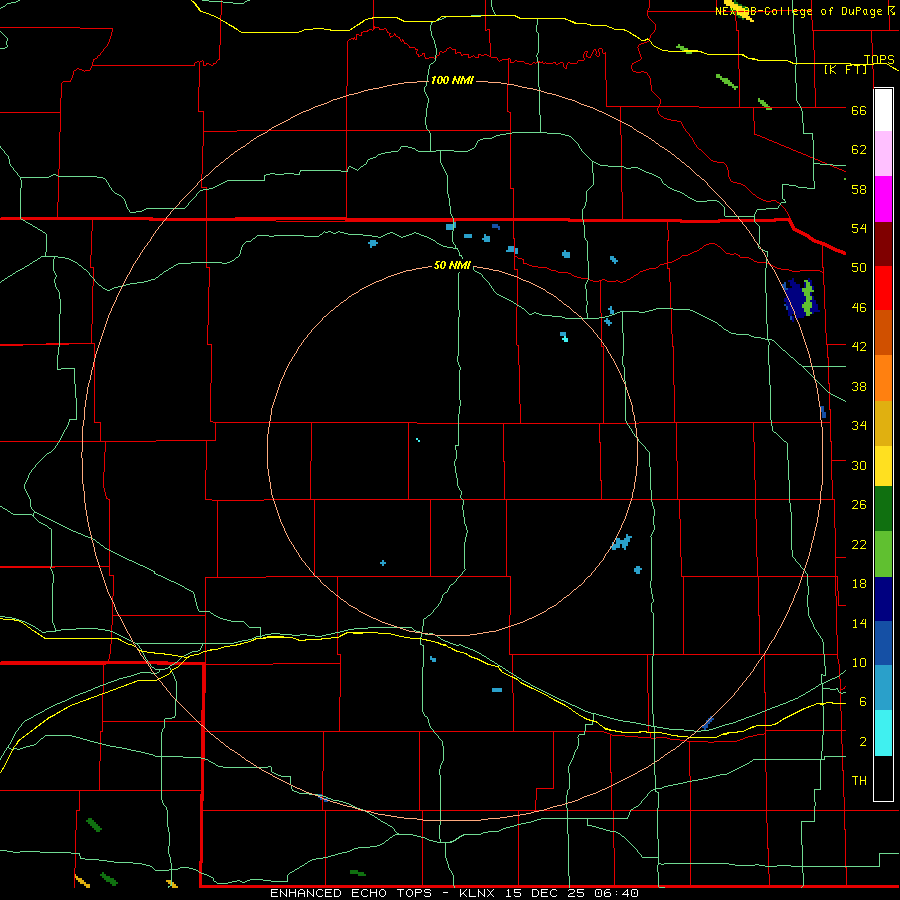
Task: Click the "KLNX" radar site identifier
Action: (478, 893)
